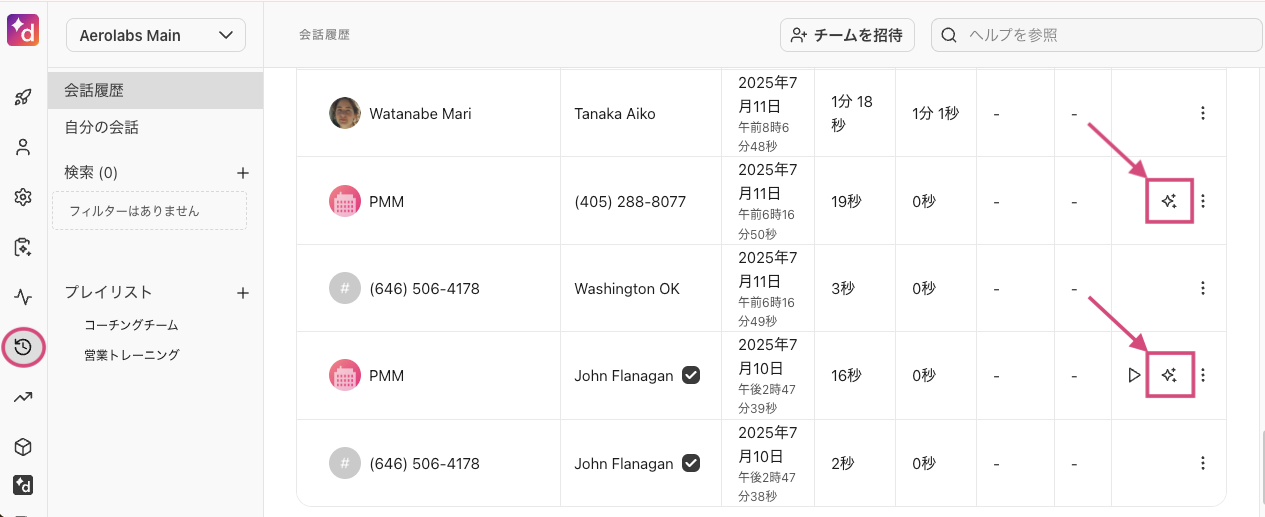Add a new playlist with plus icon

242,293
